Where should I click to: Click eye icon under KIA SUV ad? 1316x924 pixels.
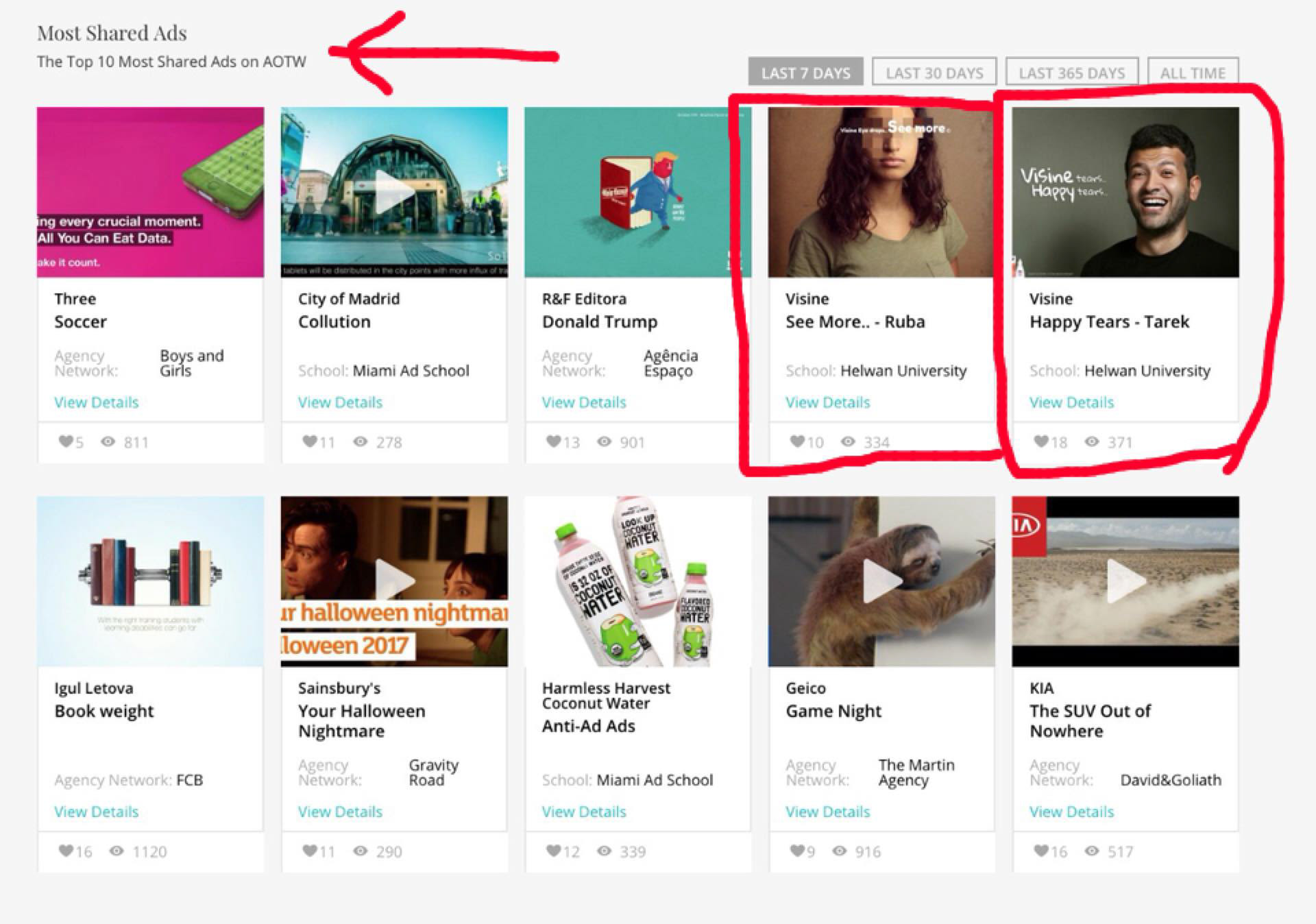pos(1092,851)
